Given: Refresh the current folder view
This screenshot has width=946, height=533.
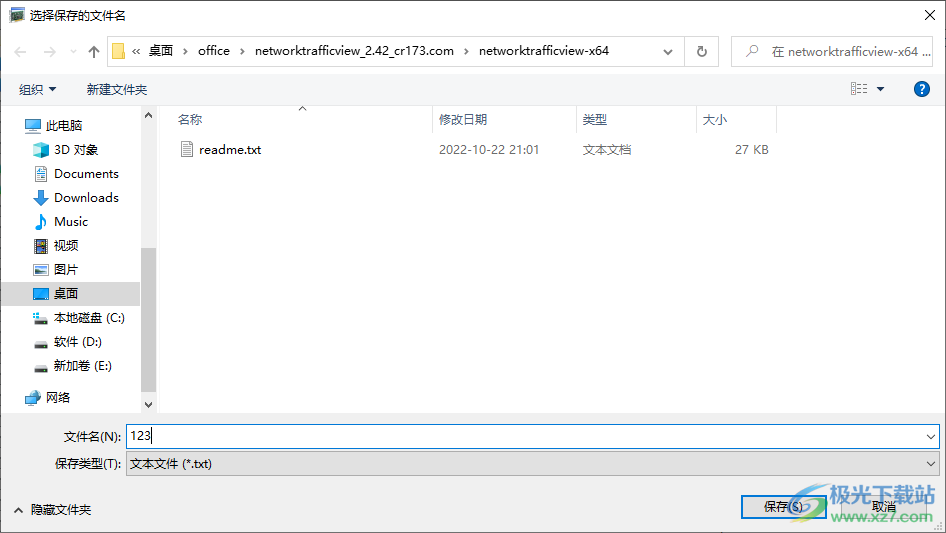Looking at the screenshot, I should (702, 52).
